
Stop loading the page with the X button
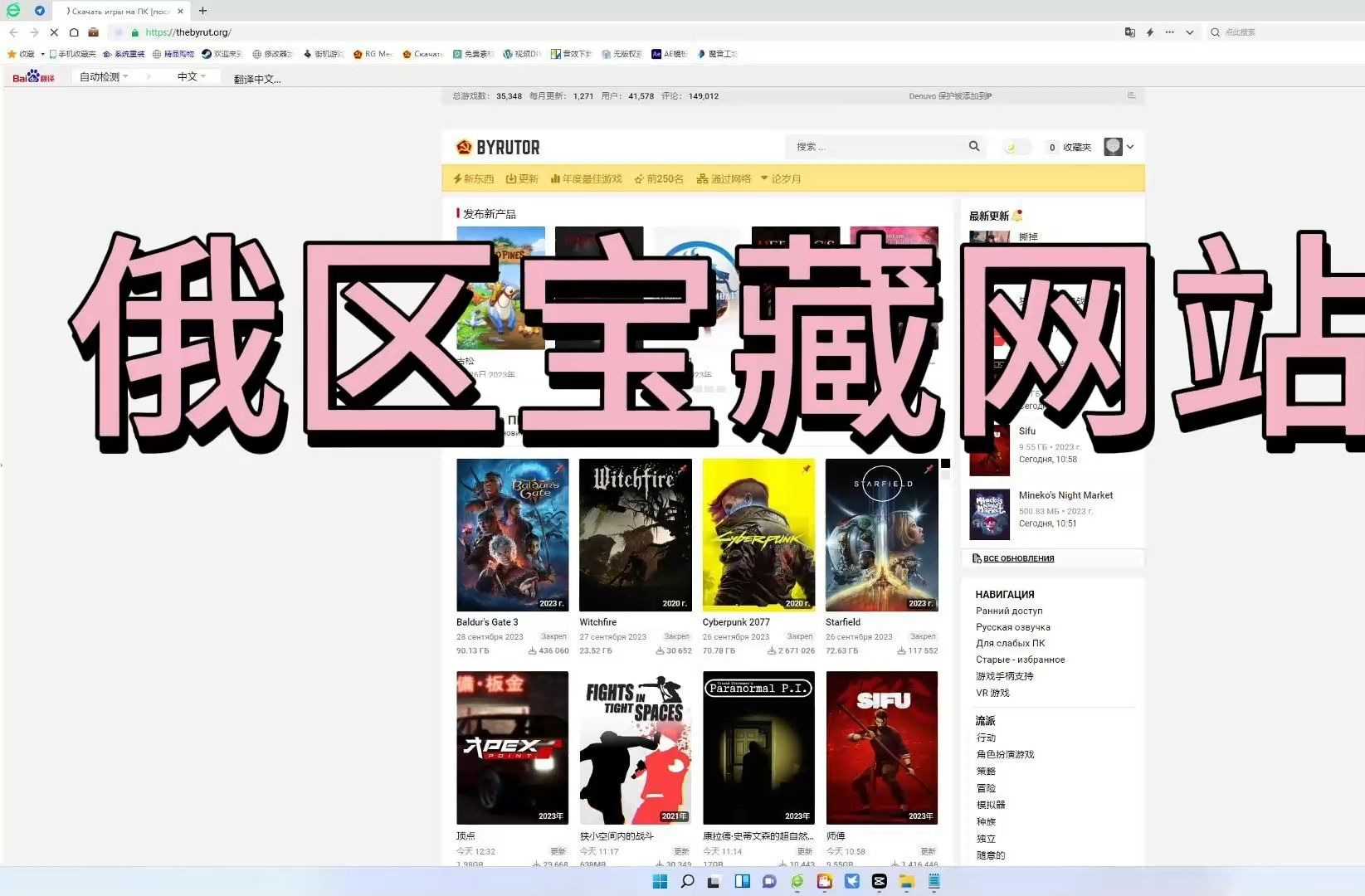[x=54, y=32]
